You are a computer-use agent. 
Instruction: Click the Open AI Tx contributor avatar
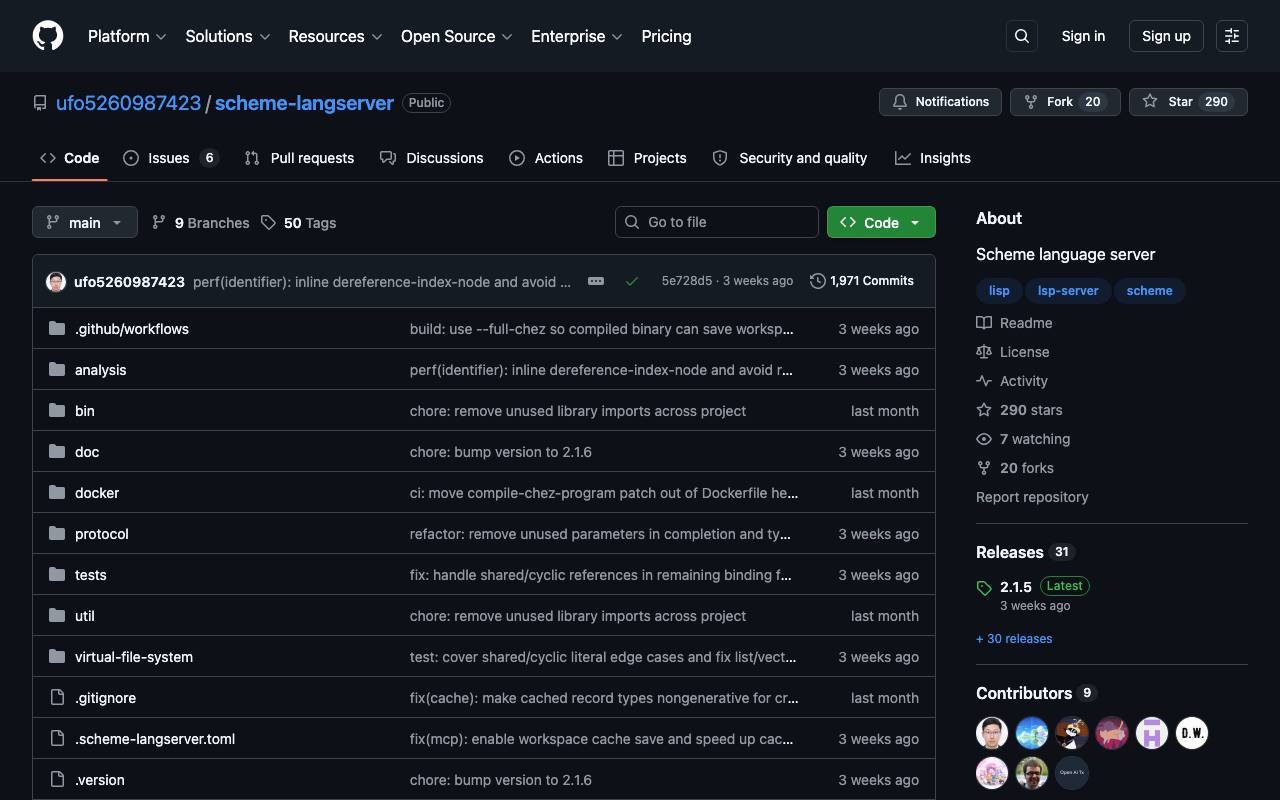tap(1072, 773)
